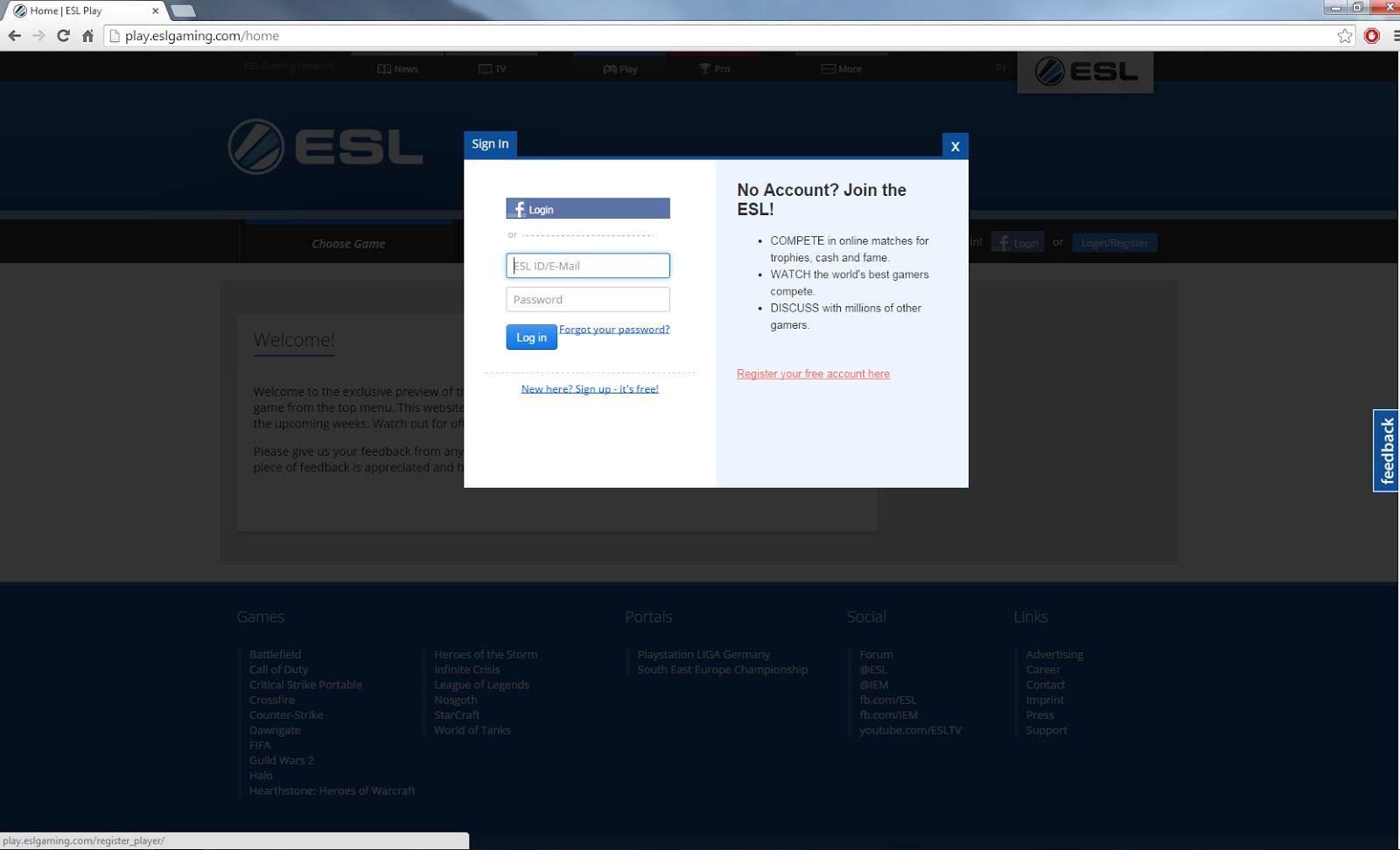Select the Sign In dialog tab
Viewport: 1400px width, 850px height.
[x=490, y=144]
